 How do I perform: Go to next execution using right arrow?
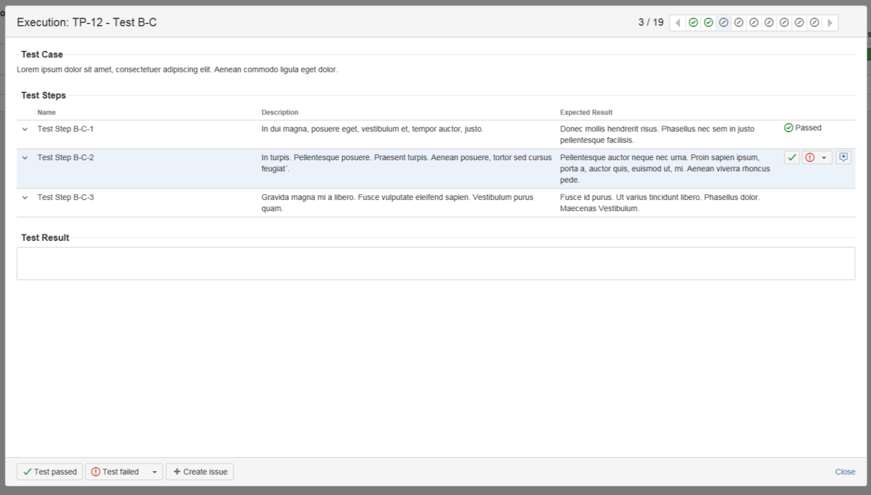click(x=830, y=22)
